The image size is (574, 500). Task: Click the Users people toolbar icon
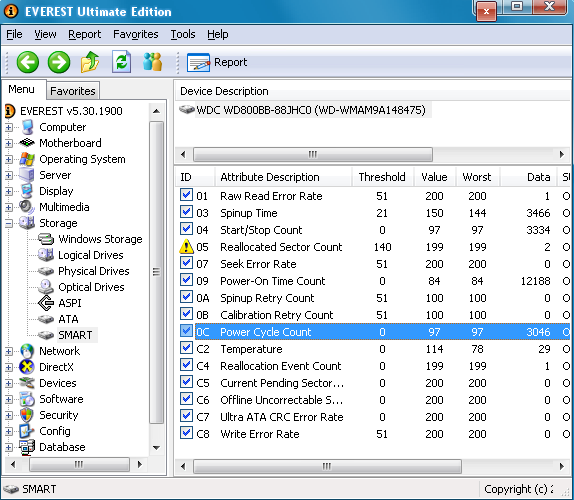(x=153, y=61)
